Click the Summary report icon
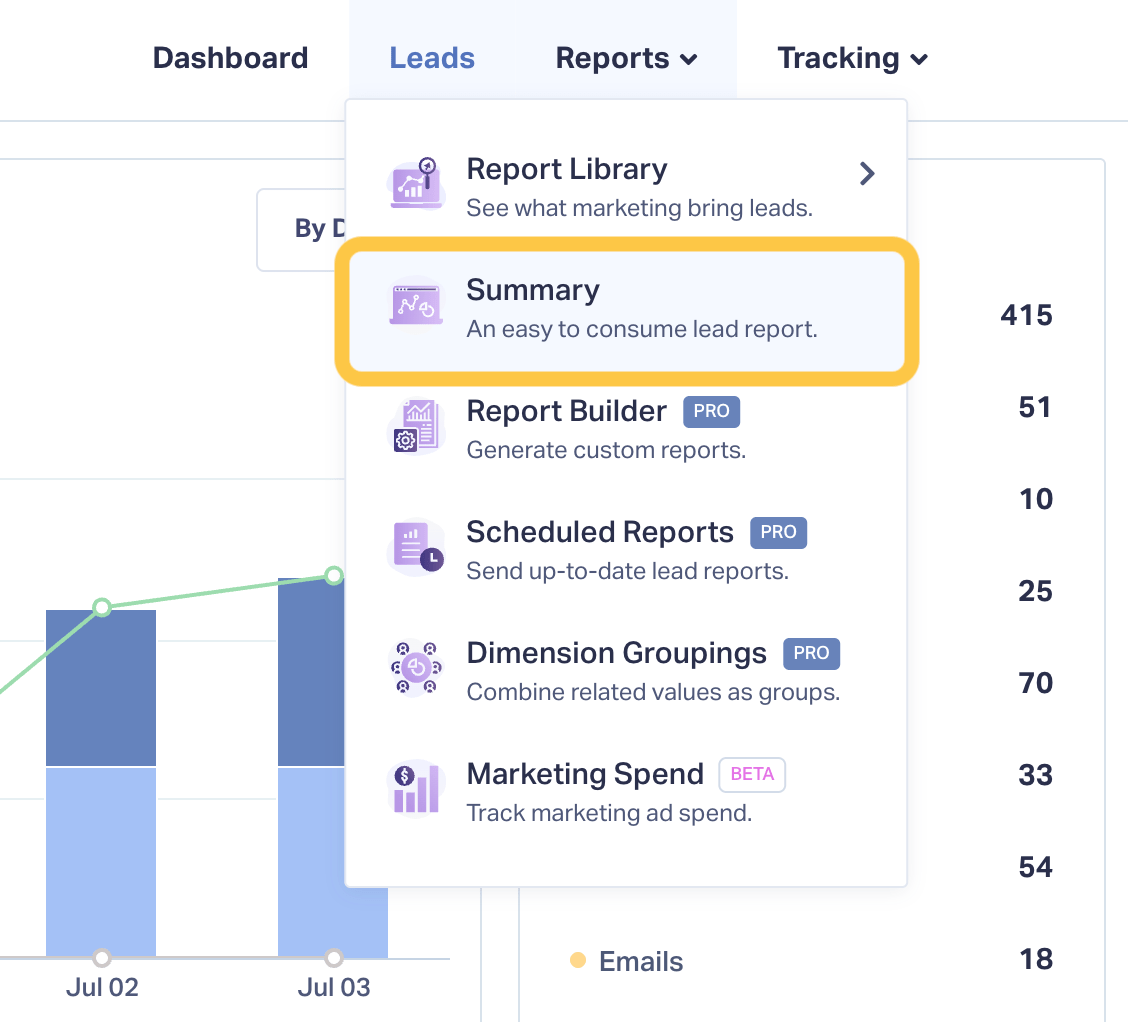The image size is (1128, 1022). point(416,304)
